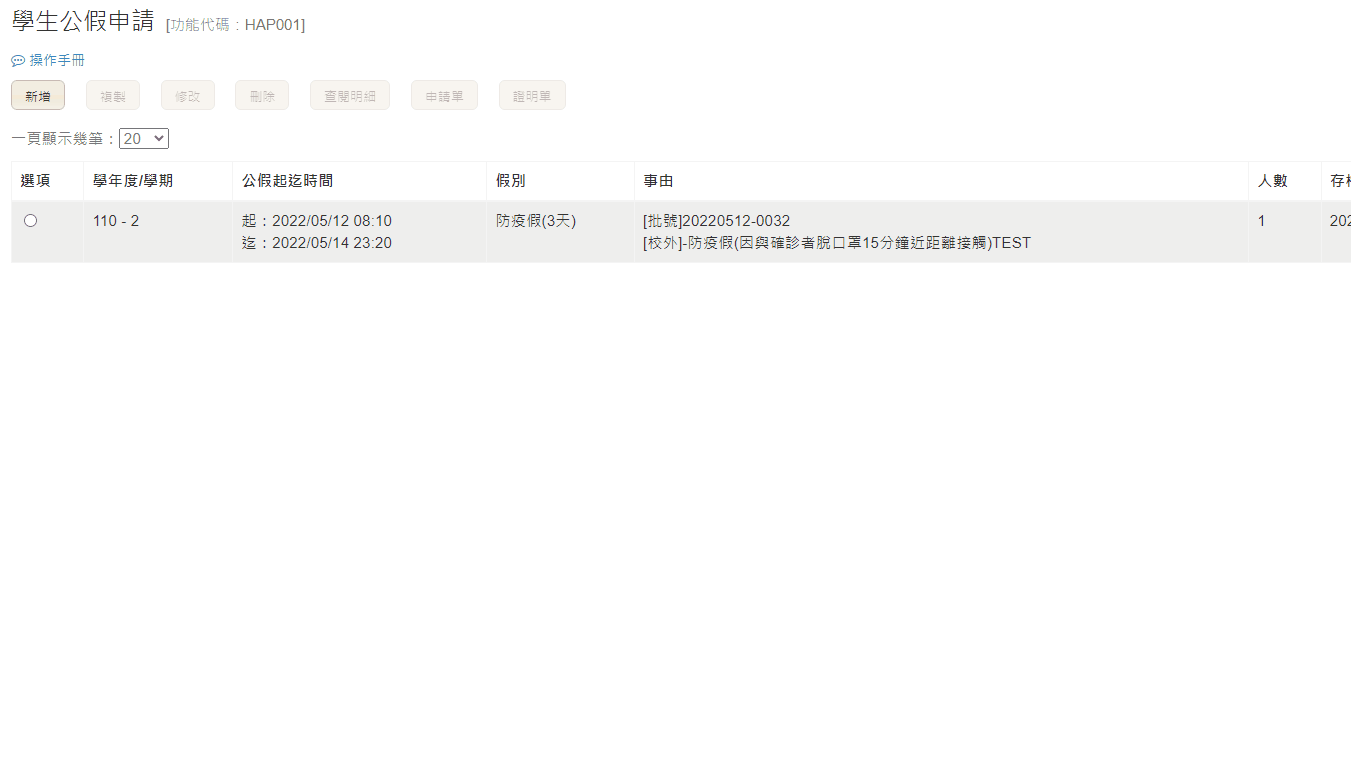This screenshot has width=1351, height=775.
Task: Open 查閱明細 to view details
Action: tap(350, 96)
